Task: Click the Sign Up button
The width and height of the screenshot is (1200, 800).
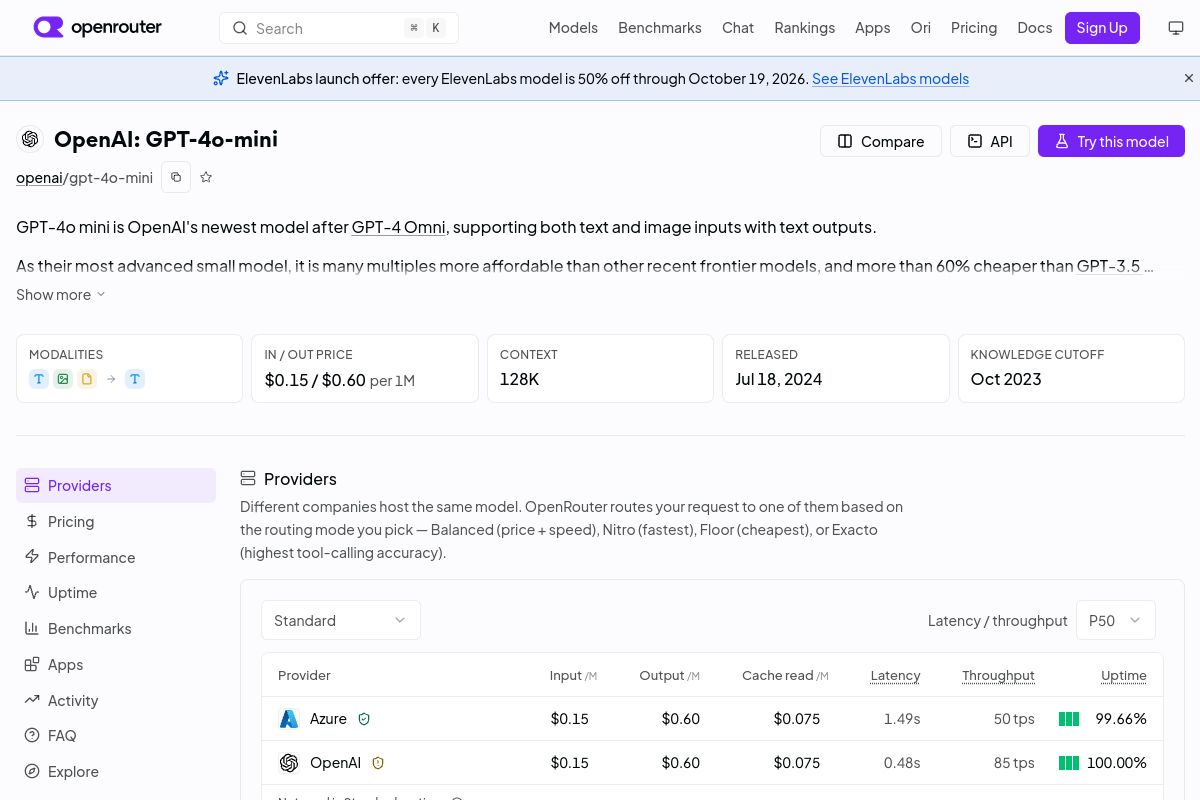Action: [x=1102, y=28]
